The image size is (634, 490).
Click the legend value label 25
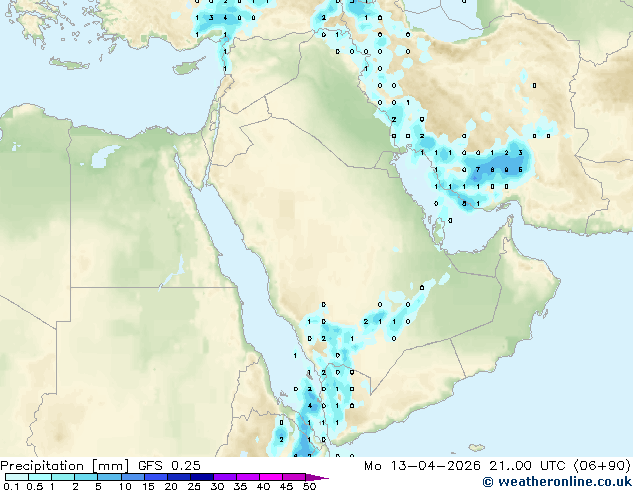[x=194, y=486]
